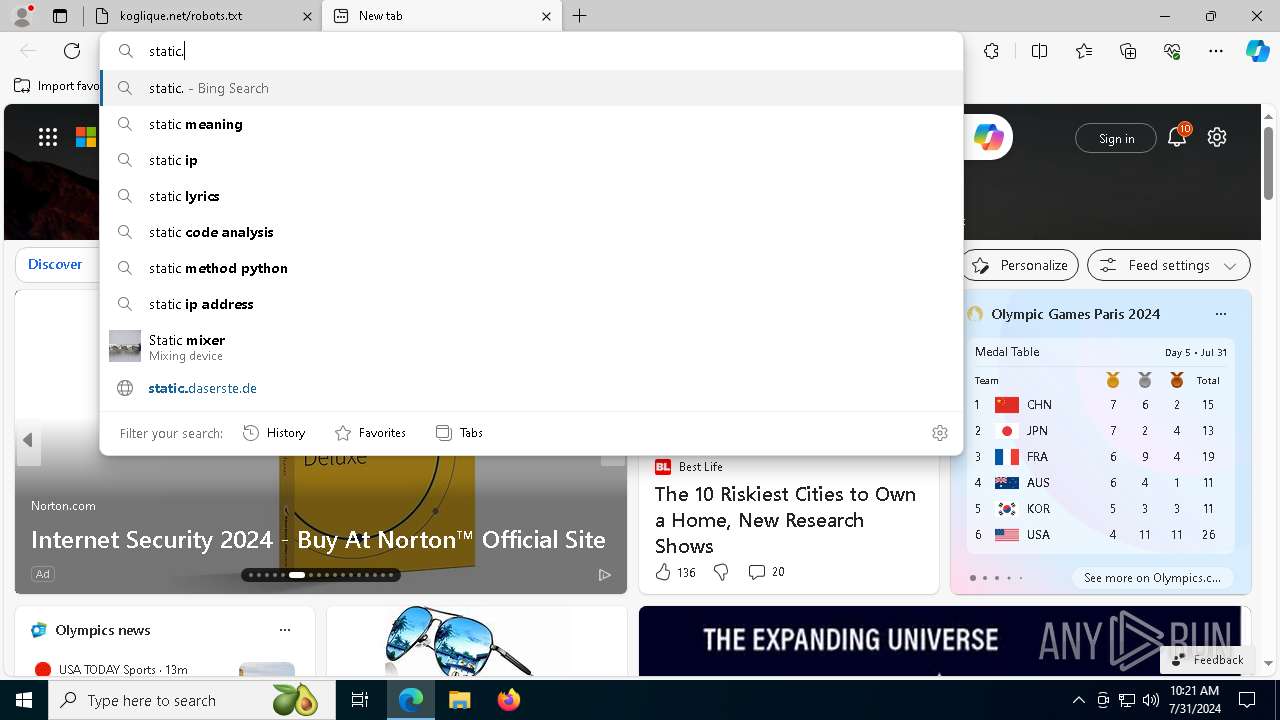Open the Collections toolbar icon

coord(1128,51)
